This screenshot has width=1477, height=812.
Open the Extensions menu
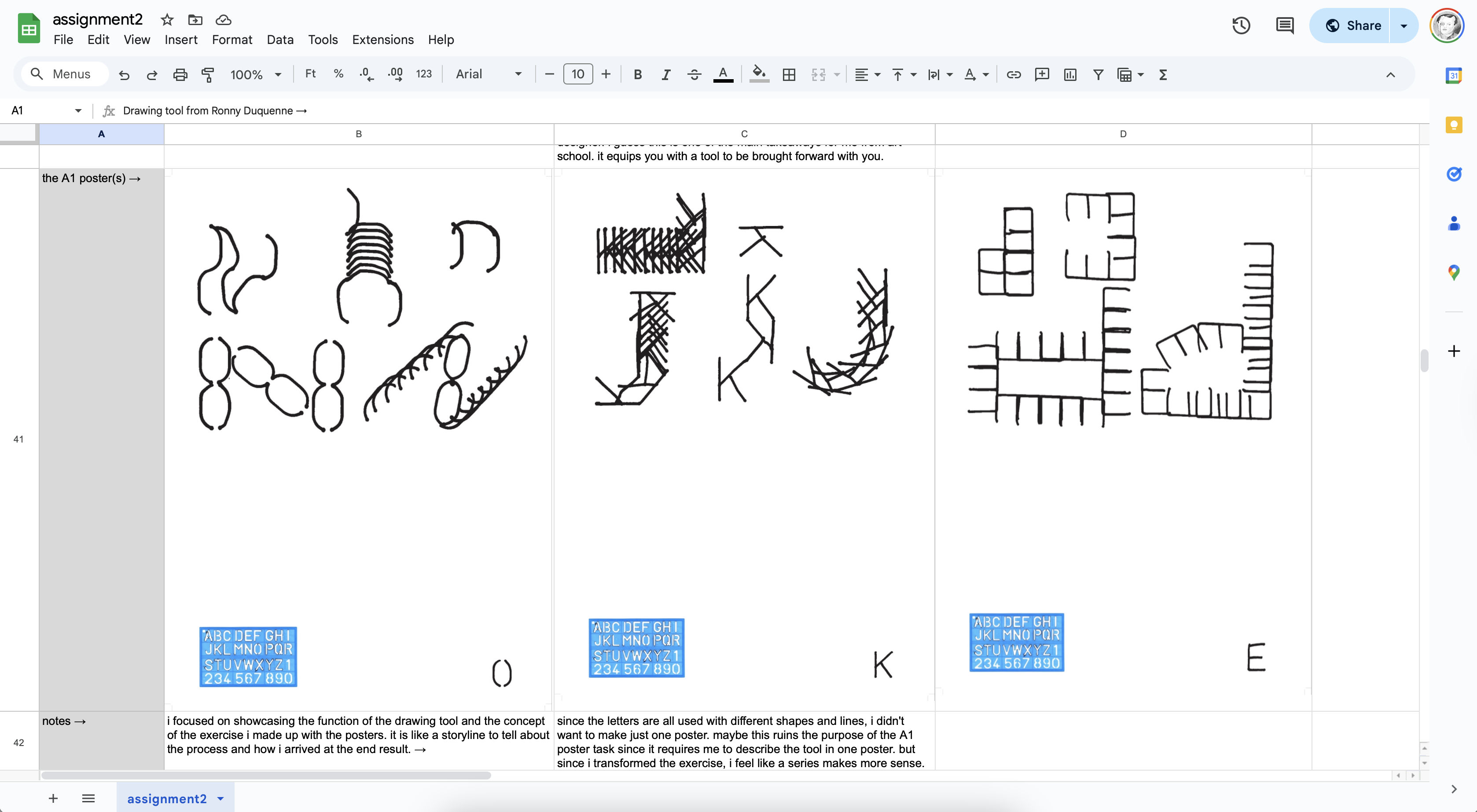pos(382,40)
